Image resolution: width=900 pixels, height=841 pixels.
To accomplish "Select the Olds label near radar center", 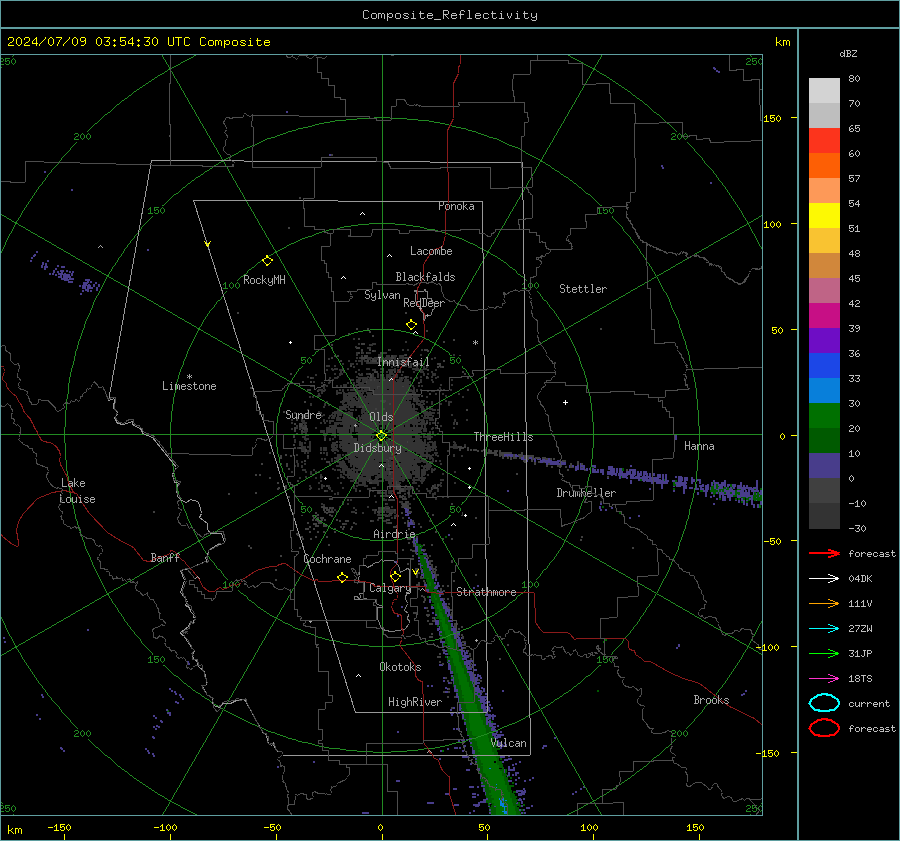I will tap(381, 417).
